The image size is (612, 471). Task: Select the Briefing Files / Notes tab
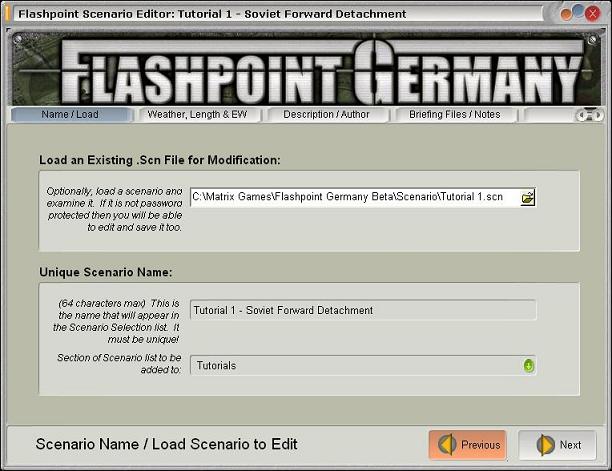click(x=455, y=115)
